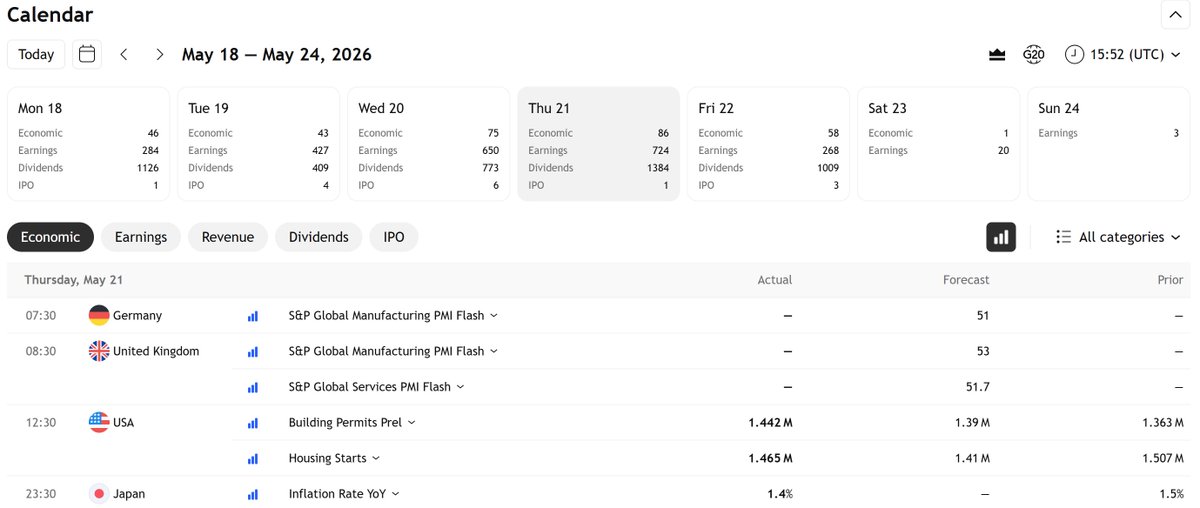Click Thu 21 Dividends count 1384
The image size is (1200, 508).
[658, 168]
